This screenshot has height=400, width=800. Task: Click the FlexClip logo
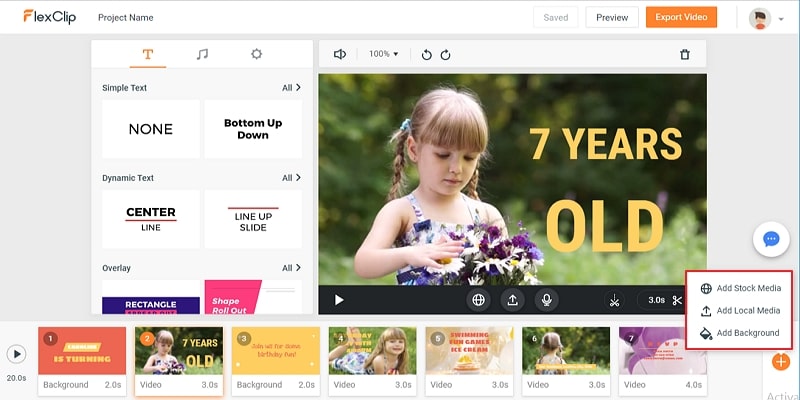[49, 17]
